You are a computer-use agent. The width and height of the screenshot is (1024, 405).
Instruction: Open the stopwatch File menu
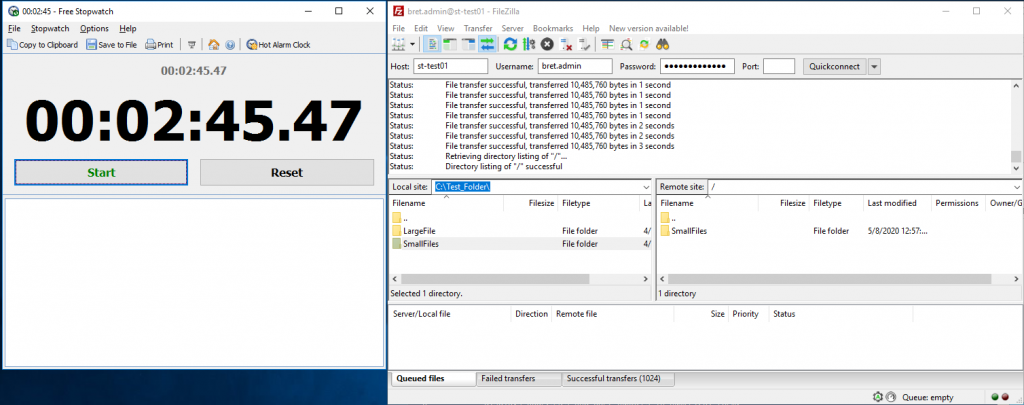[14, 29]
